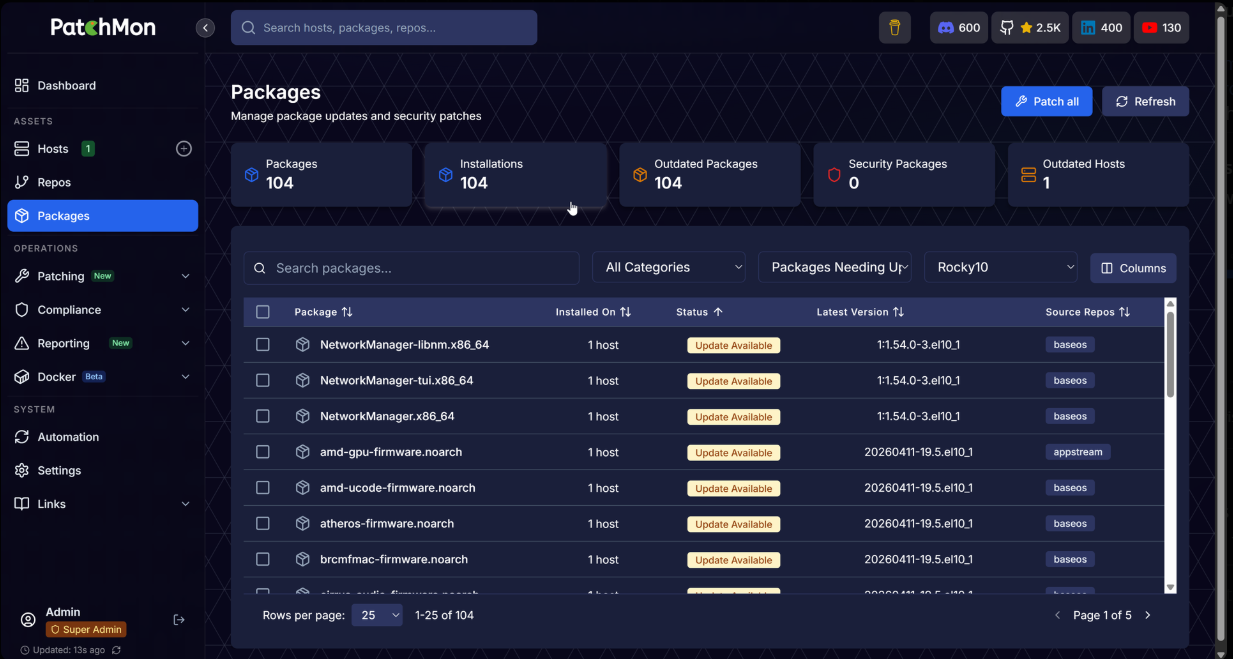Check the NetworkManager-libnm.x86_64 row checkbox
The height and width of the screenshot is (660, 1234).
click(263, 345)
